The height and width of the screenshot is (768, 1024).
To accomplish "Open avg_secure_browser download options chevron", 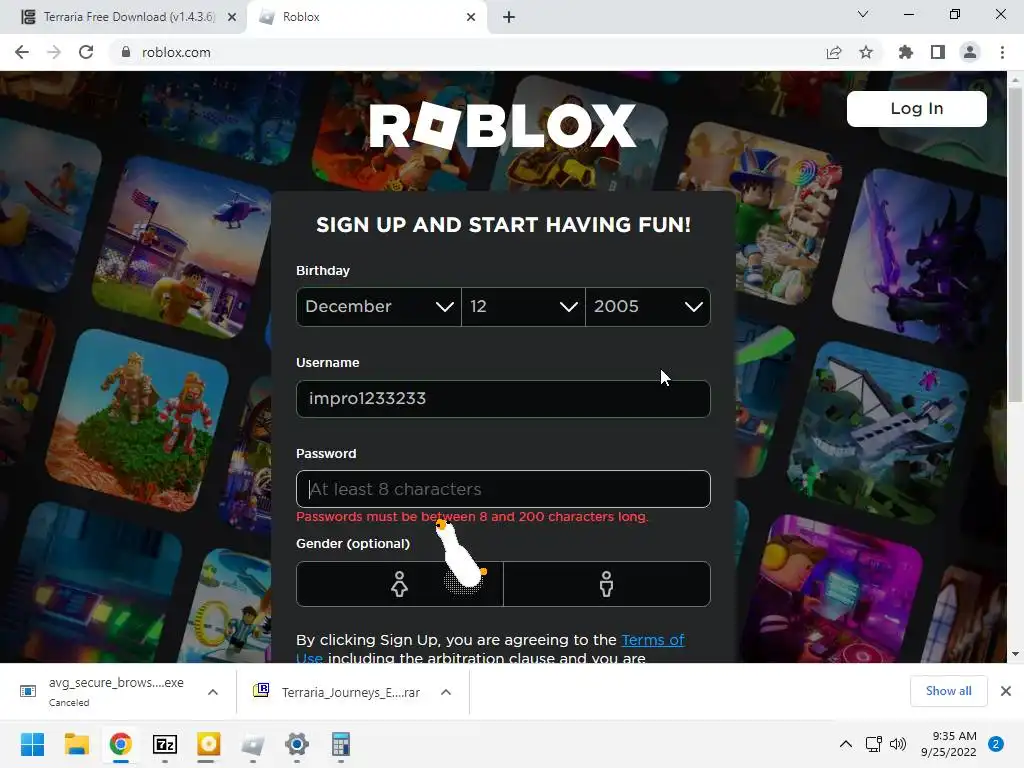I will click(213, 692).
